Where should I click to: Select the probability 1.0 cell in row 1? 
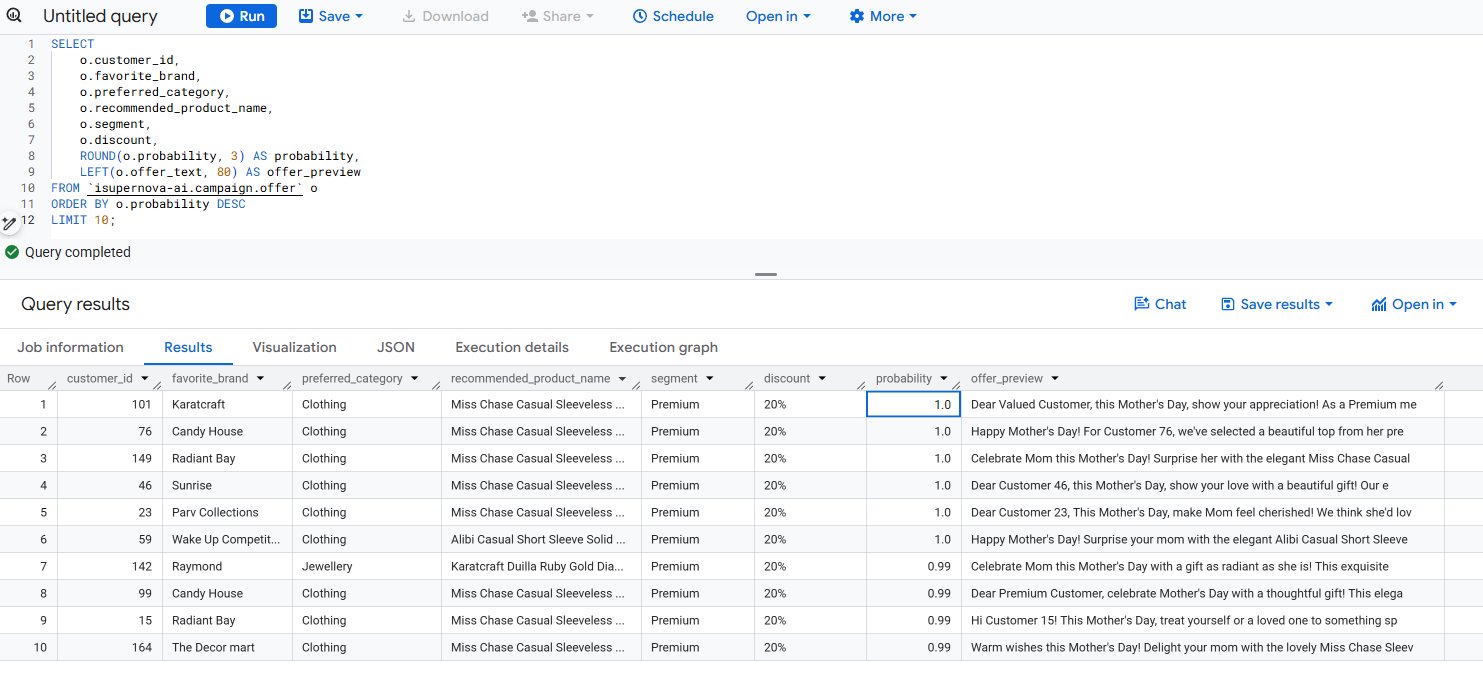click(x=914, y=405)
